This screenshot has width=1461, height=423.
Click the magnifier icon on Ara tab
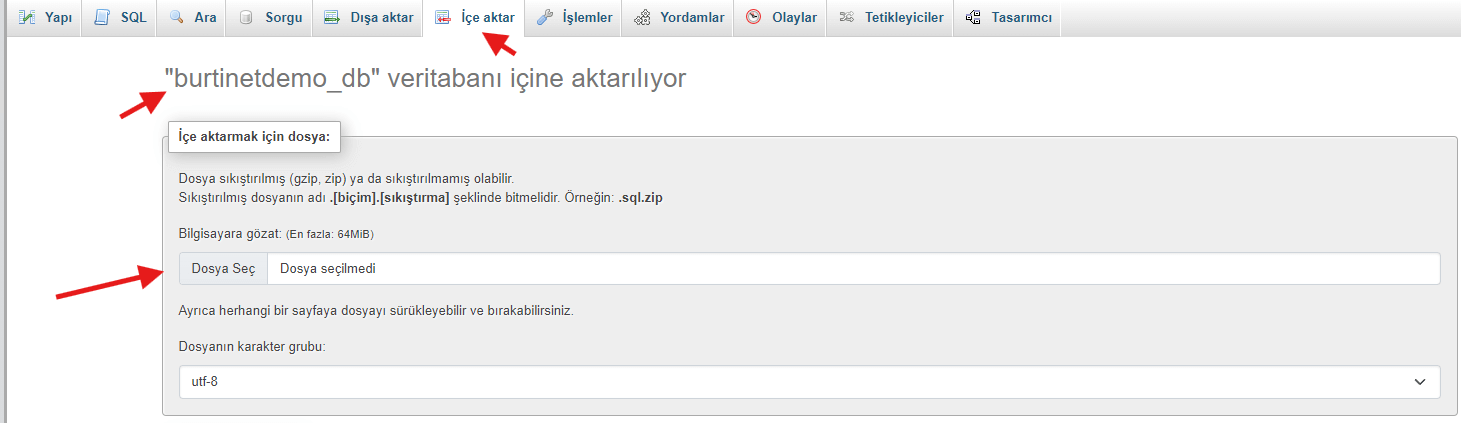pyautogui.click(x=177, y=17)
